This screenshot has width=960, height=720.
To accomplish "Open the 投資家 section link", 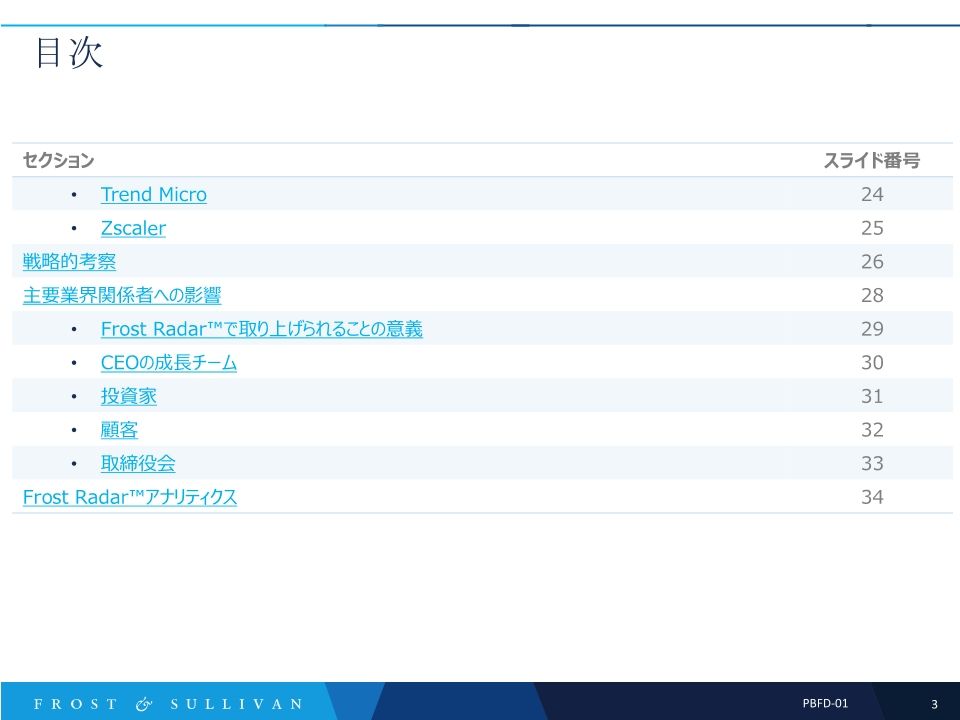I will click(x=128, y=396).
